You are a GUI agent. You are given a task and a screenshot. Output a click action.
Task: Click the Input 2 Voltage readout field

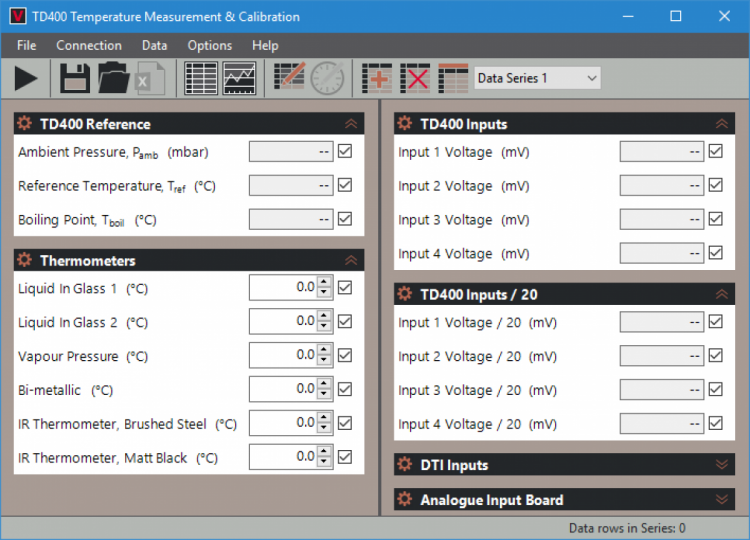click(x=662, y=186)
